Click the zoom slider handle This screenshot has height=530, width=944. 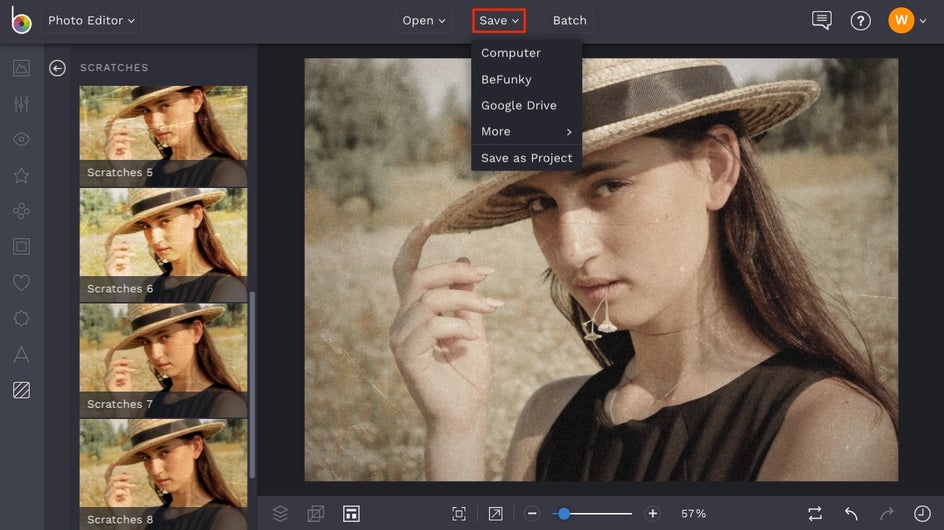click(564, 513)
